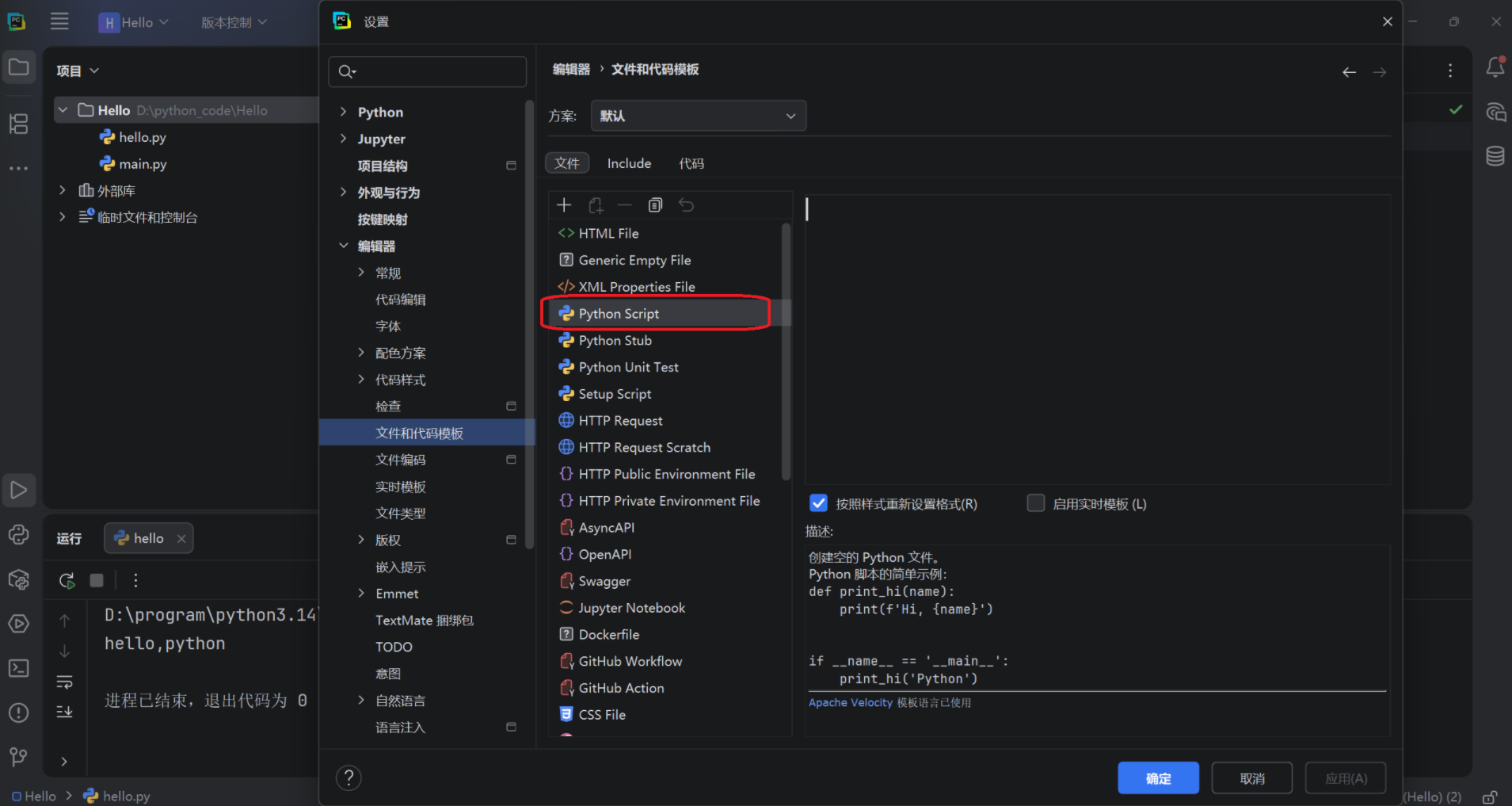Image resolution: width=1512 pixels, height=806 pixels.
Task: Click the forward arrow in settings header
Action: pos(1380,72)
